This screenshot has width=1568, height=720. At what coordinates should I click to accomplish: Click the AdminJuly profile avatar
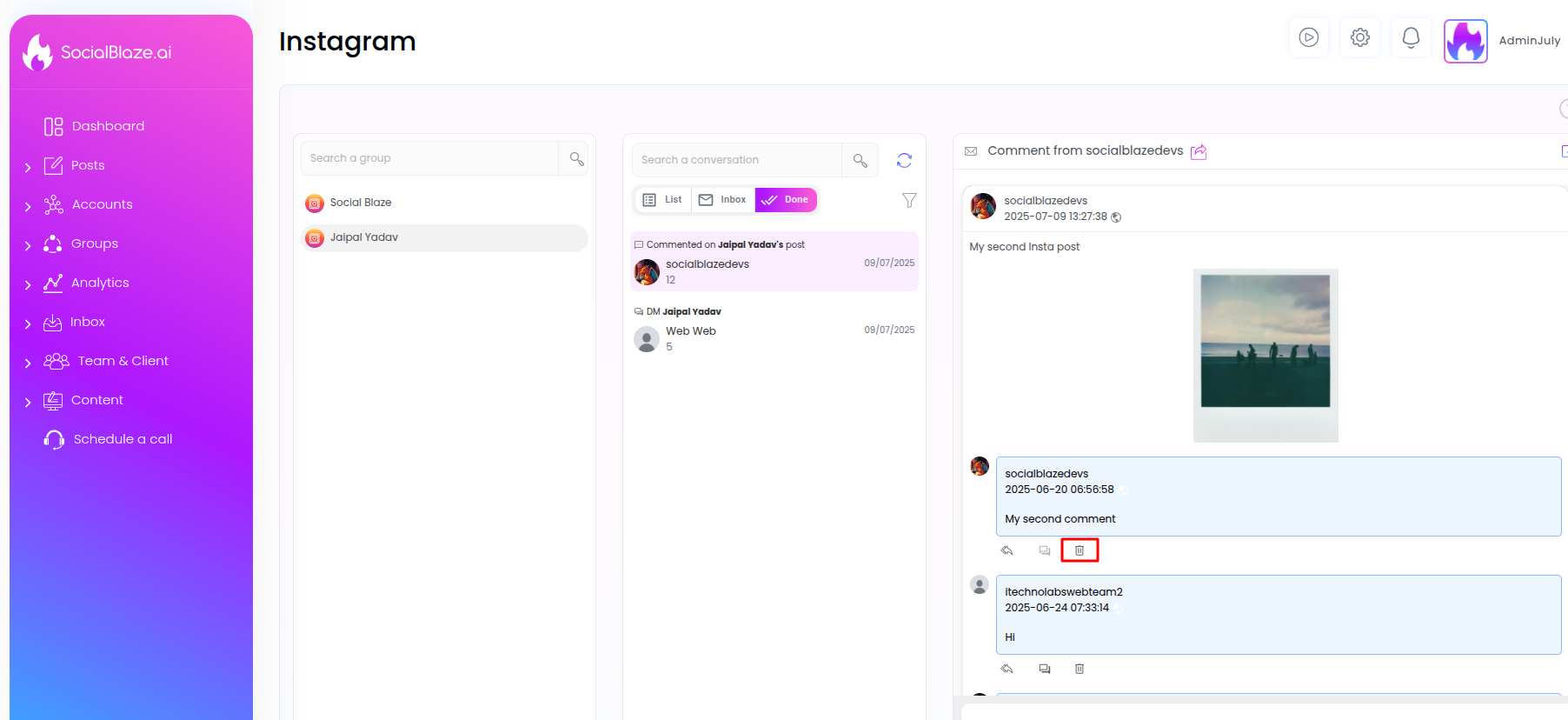(x=1465, y=41)
